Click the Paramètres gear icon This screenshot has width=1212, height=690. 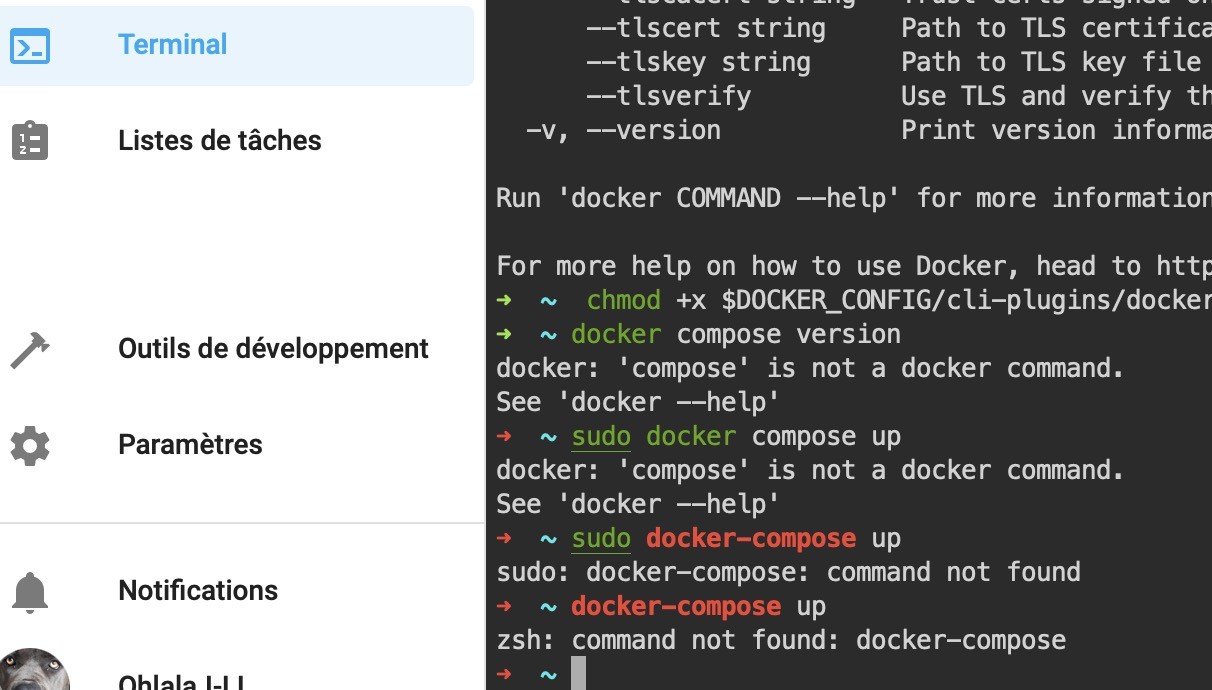(30, 445)
